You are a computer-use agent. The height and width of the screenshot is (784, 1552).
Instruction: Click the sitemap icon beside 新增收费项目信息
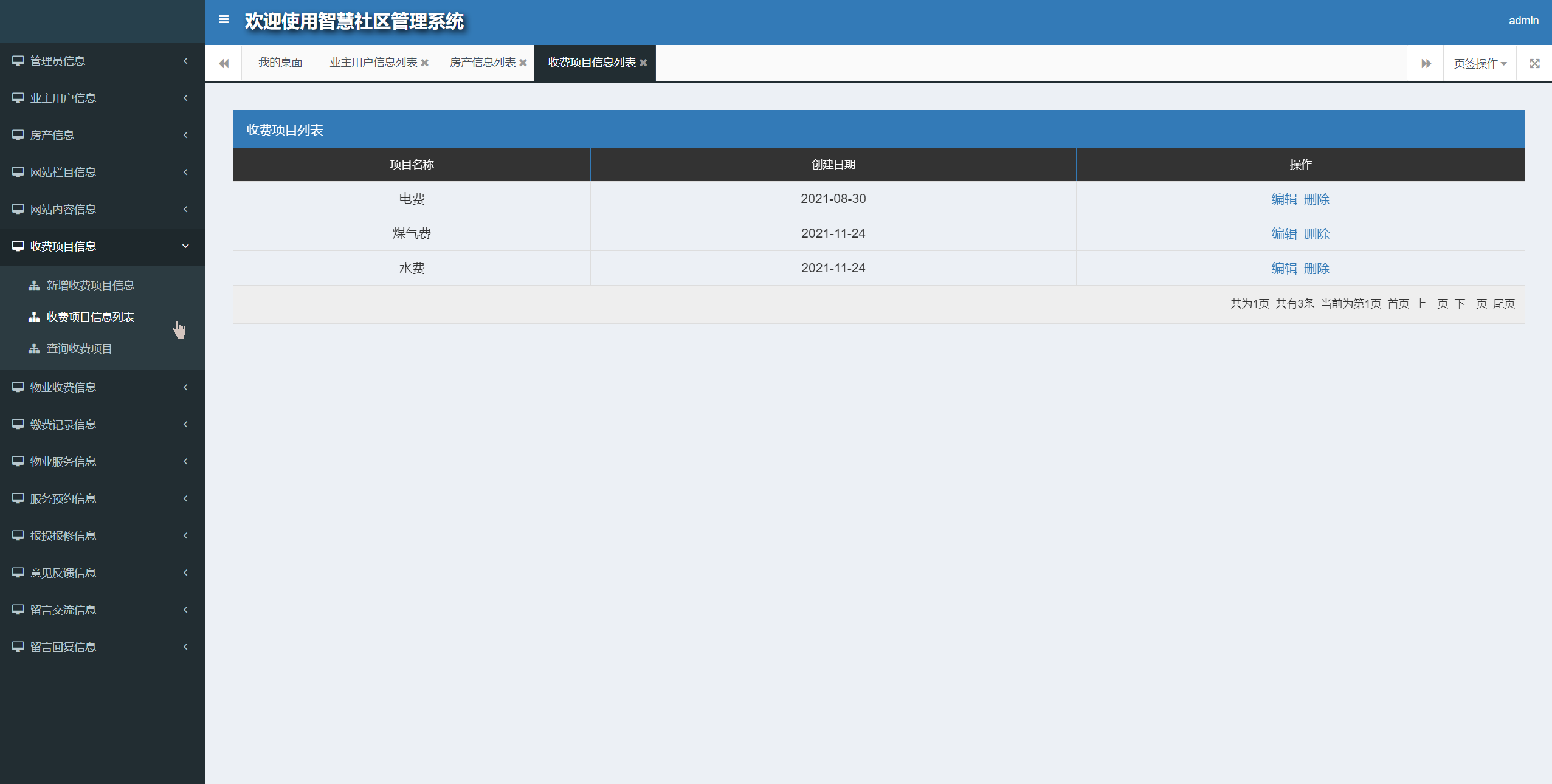34,285
